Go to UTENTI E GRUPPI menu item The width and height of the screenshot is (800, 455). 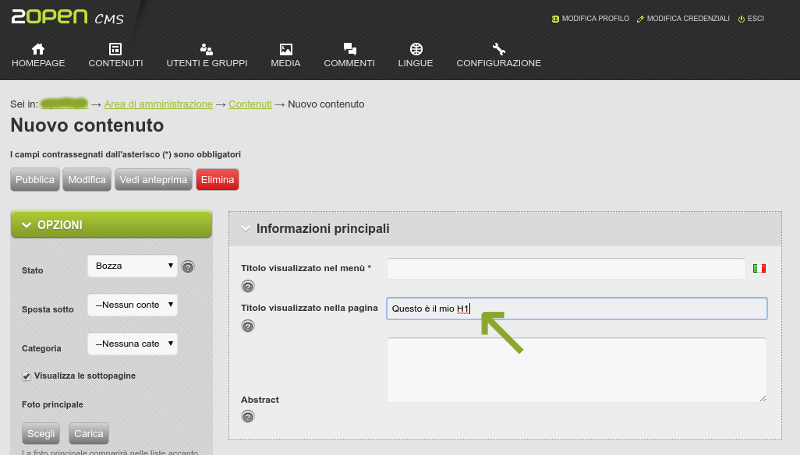(x=207, y=63)
